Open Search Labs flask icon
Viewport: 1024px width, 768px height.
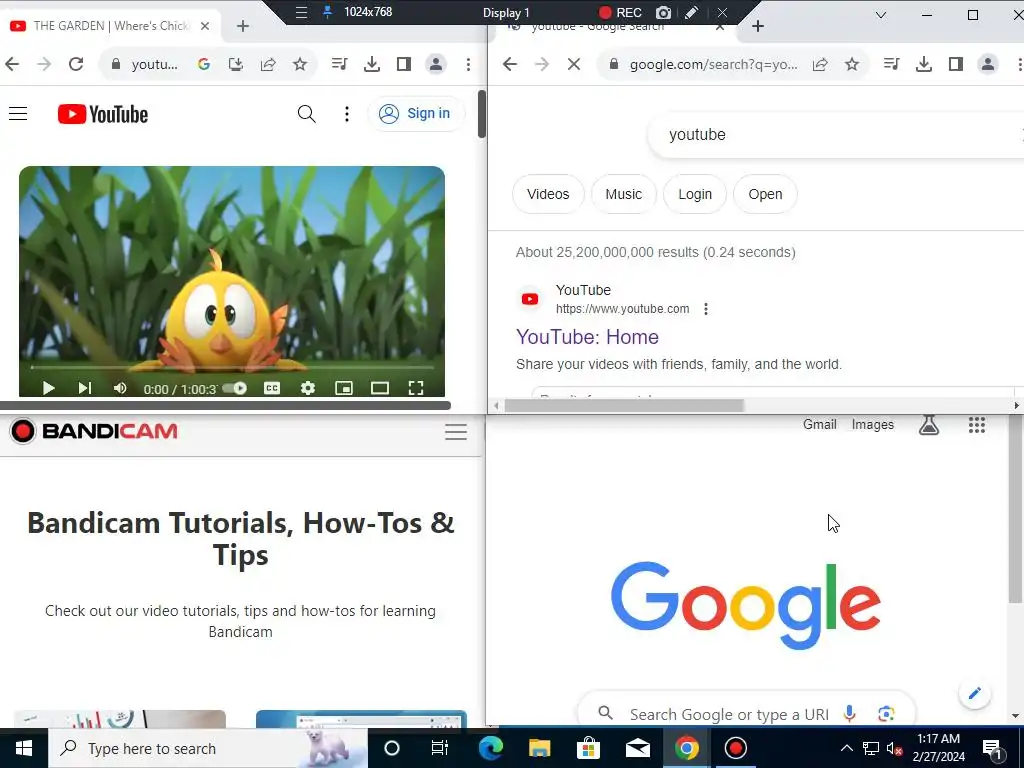(929, 425)
